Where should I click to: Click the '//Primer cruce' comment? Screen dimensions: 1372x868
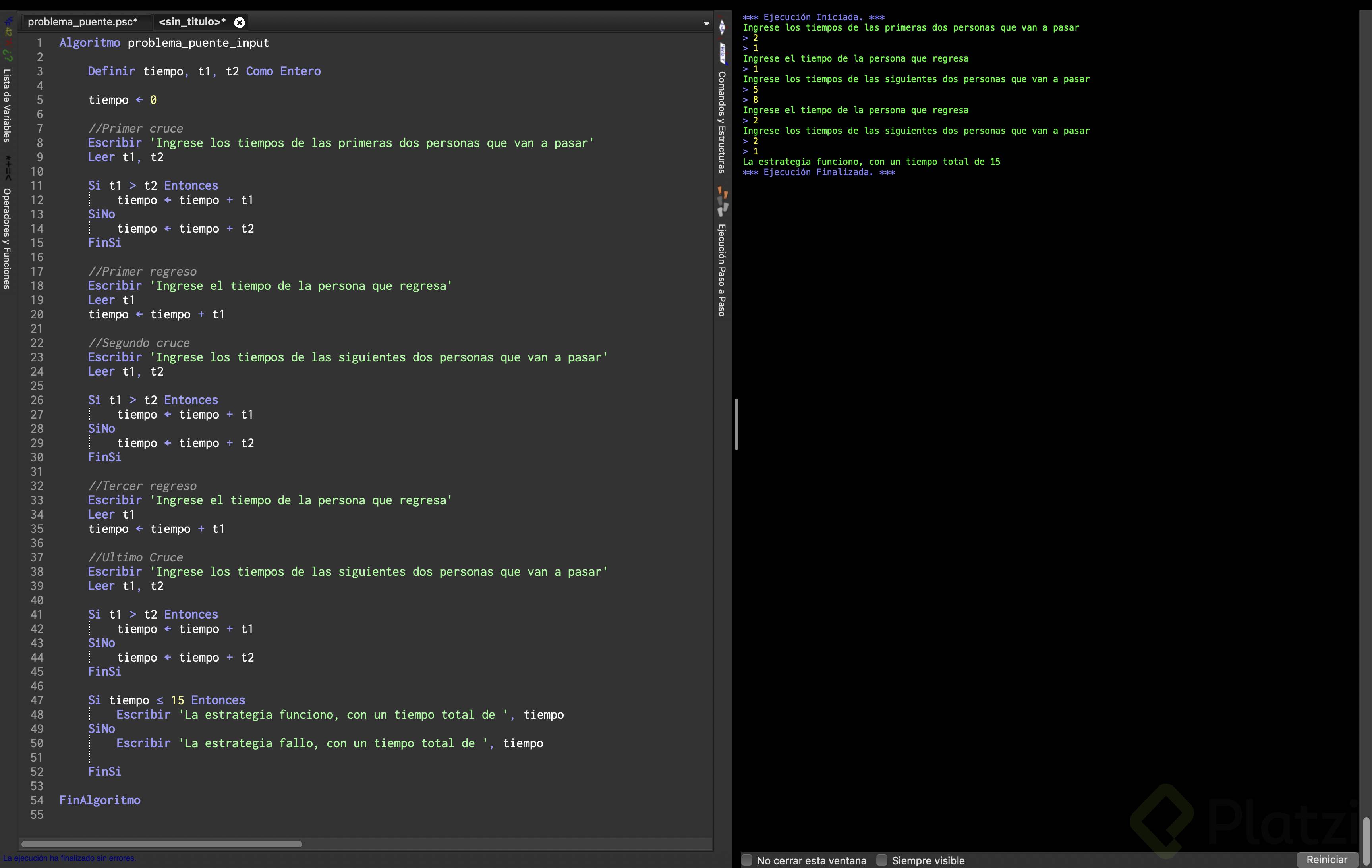click(135, 129)
